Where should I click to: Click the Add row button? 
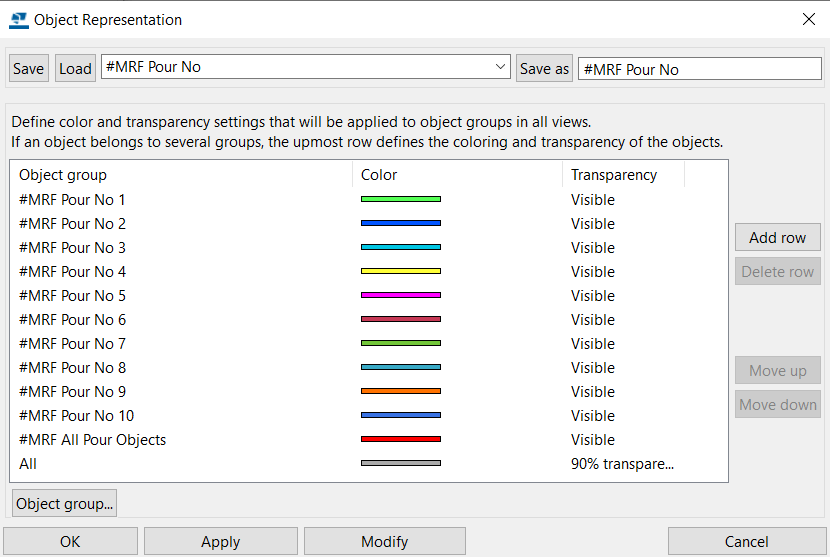coord(778,238)
